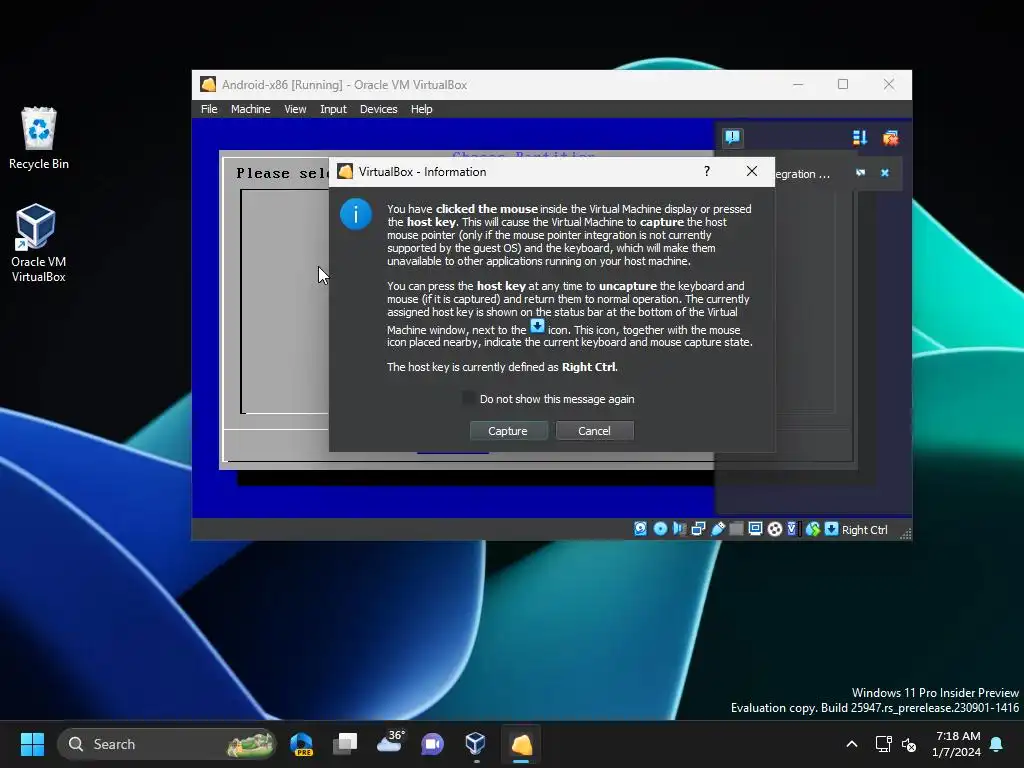Close the VirtualBox Information dialog
The image size is (1024, 768).
[752, 171]
